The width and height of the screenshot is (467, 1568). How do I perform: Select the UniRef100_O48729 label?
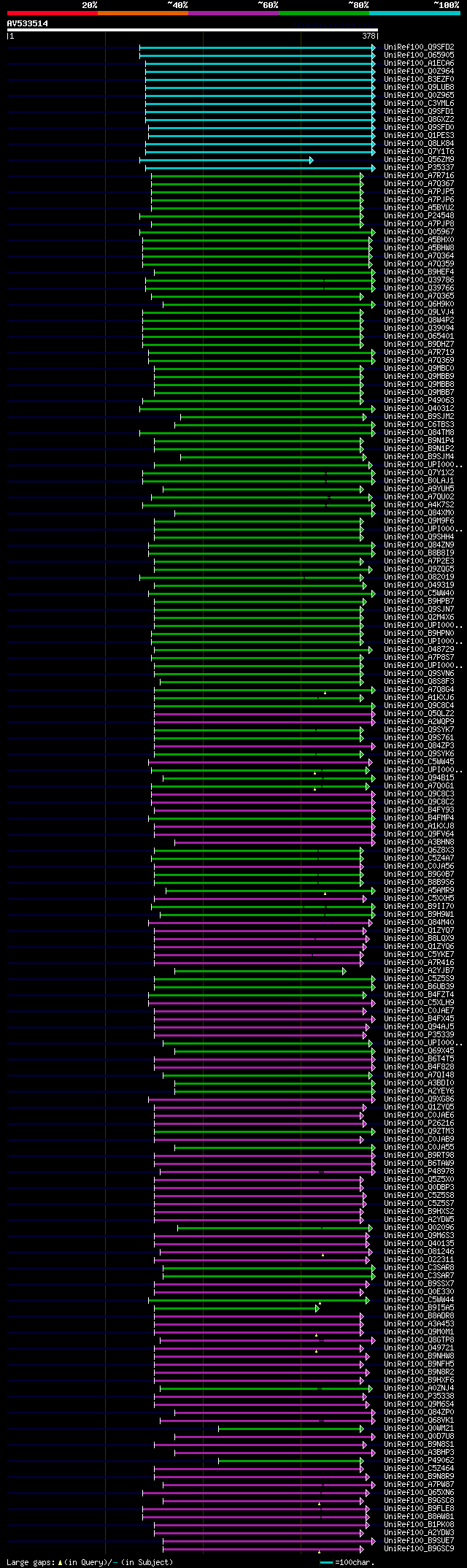[x=419, y=650]
